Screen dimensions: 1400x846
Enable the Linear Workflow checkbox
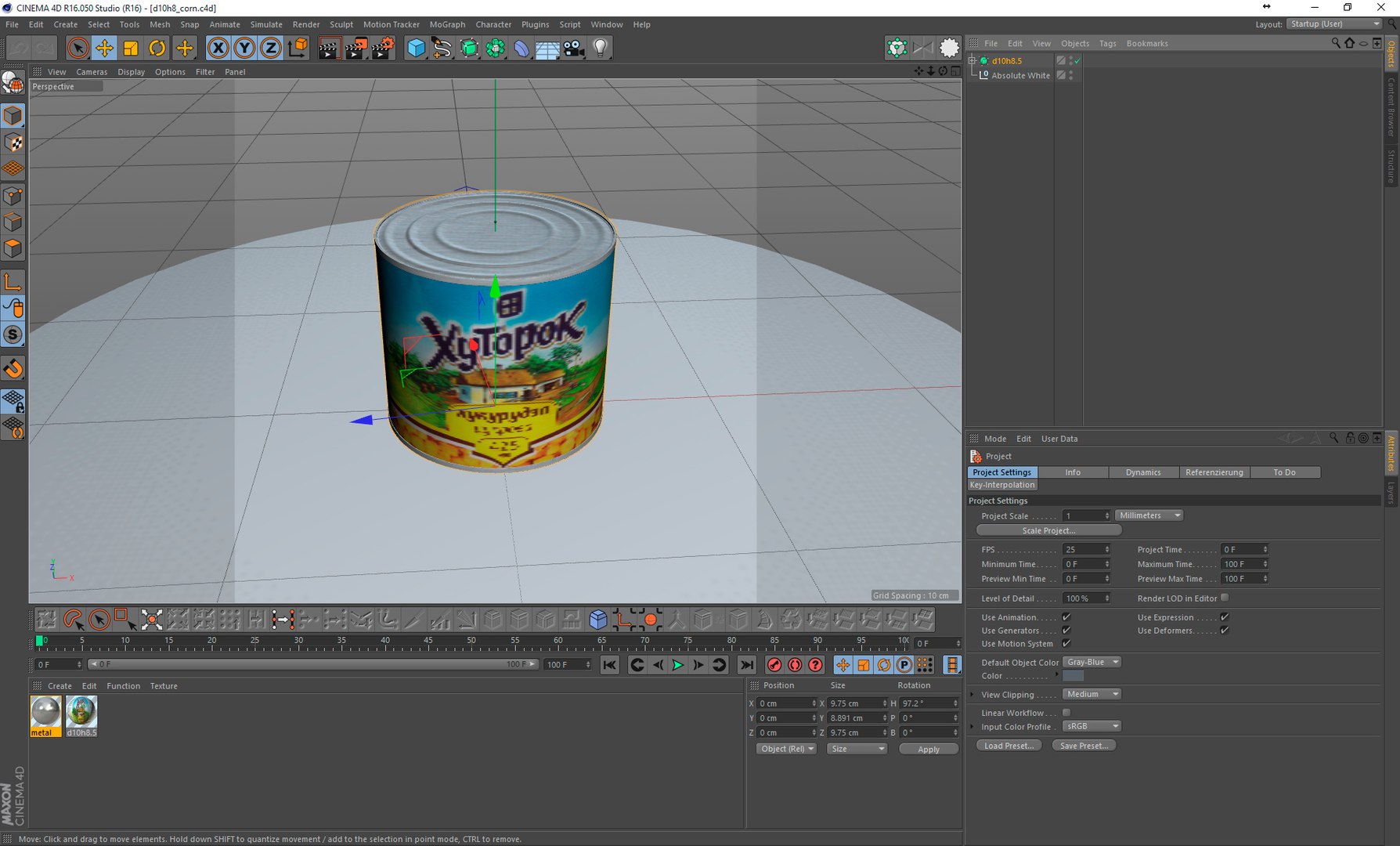tap(1066, 713)
